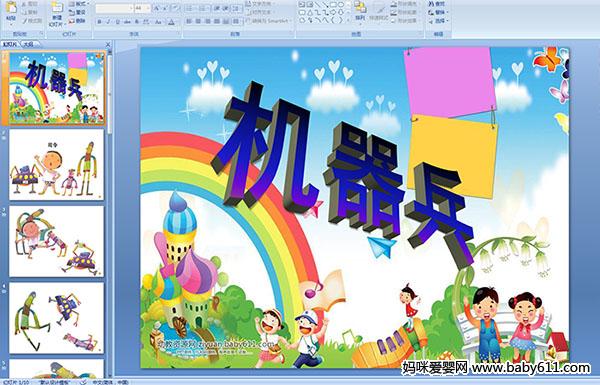Click the Find button in the editing group

[x=437, y=3]
